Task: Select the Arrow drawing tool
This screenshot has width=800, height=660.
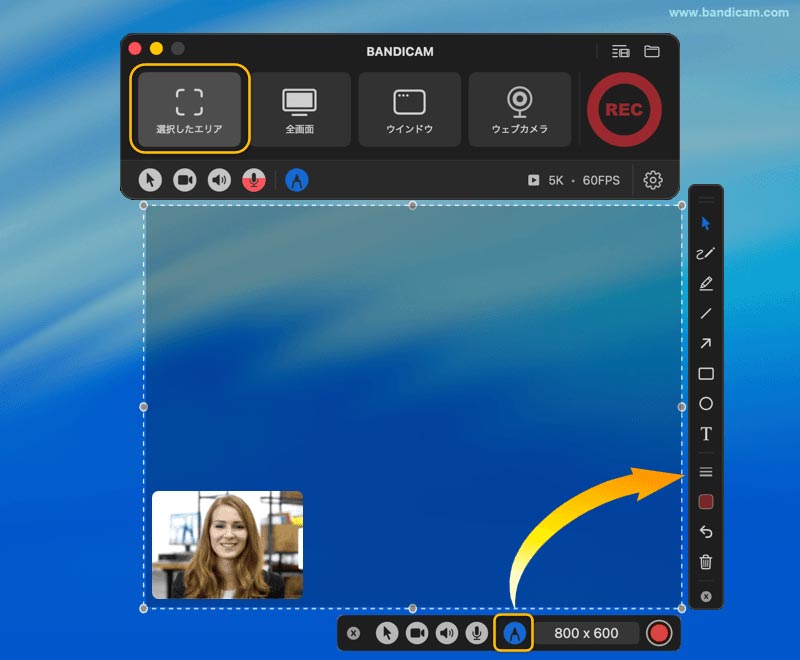Action: [706, 344]
